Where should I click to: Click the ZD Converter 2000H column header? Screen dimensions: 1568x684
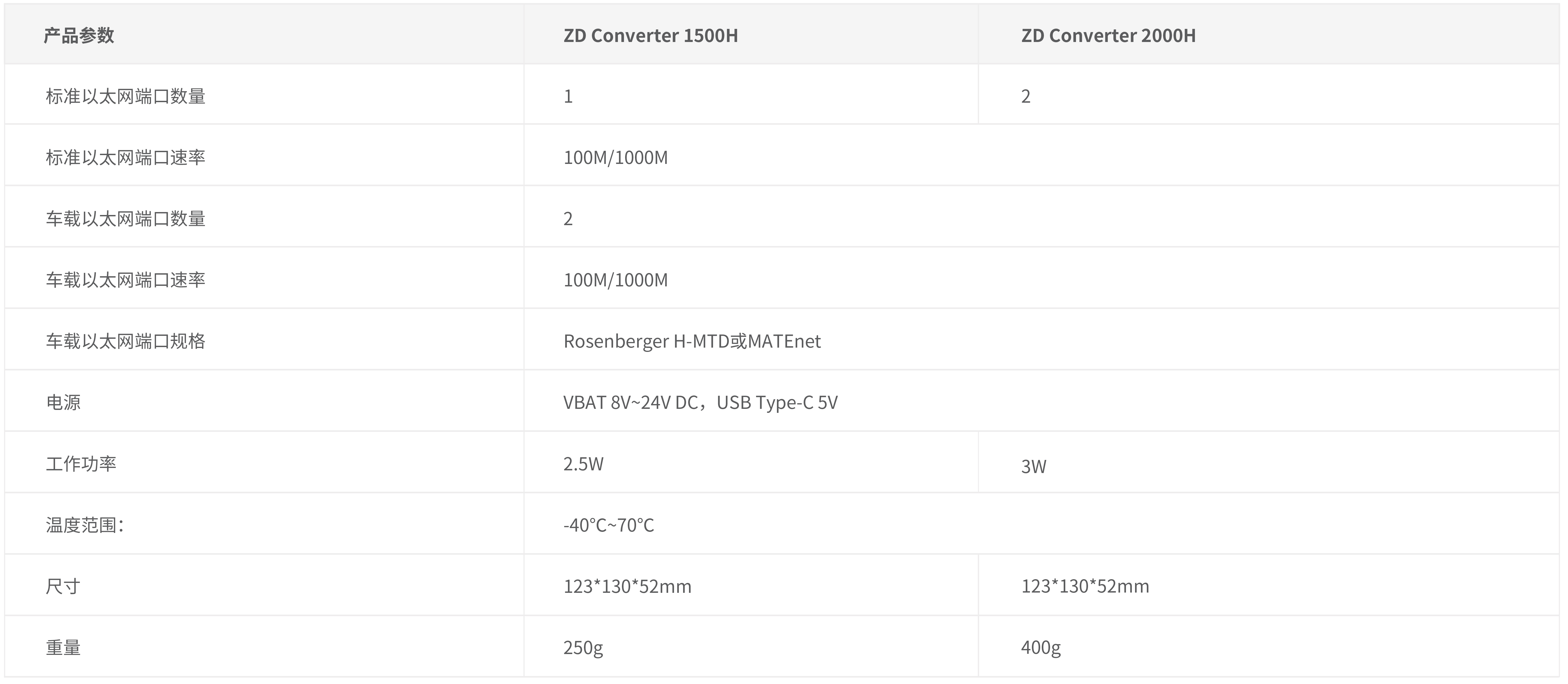point(1108,35)
